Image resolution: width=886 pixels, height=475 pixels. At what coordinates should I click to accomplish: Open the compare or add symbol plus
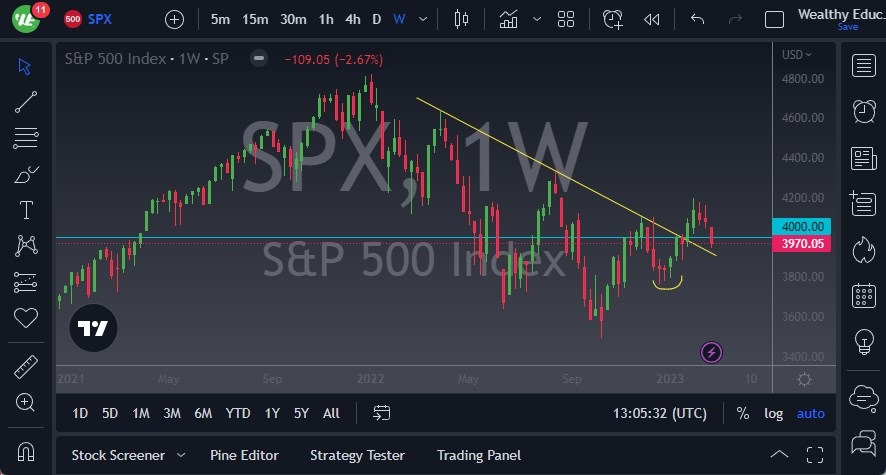click(174, 19)
